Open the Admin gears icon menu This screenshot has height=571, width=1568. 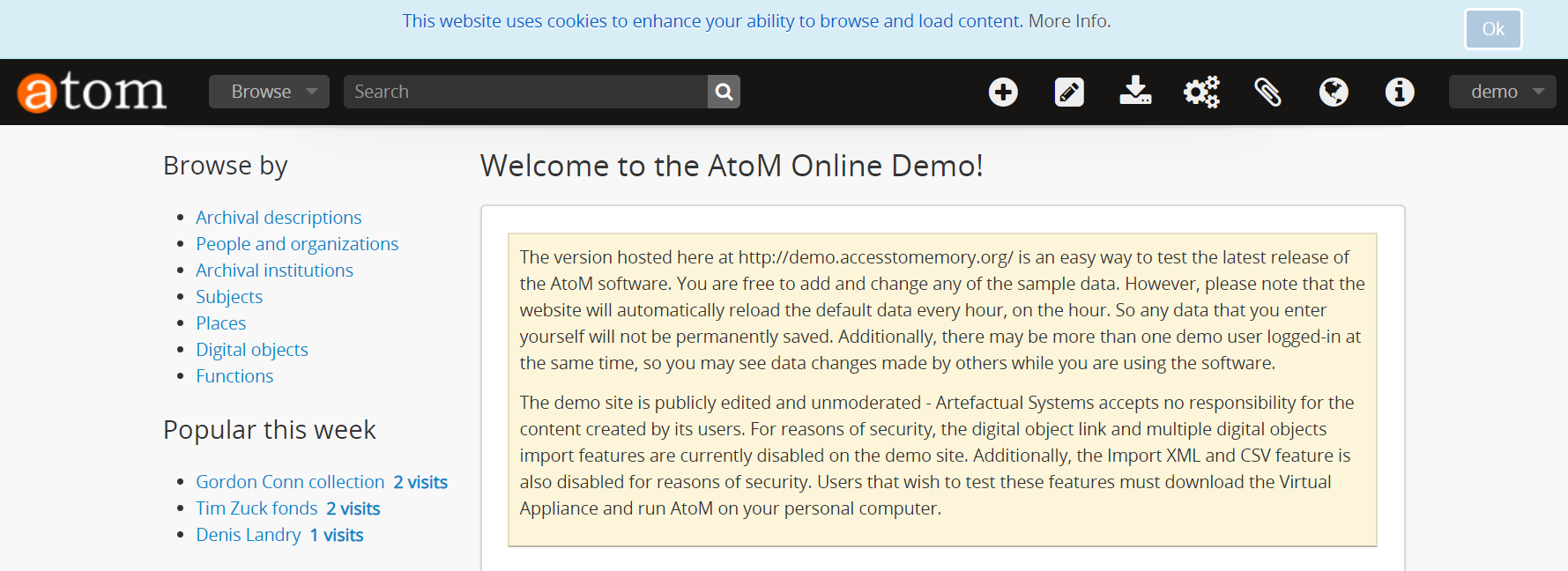[x=1201, y=92]
